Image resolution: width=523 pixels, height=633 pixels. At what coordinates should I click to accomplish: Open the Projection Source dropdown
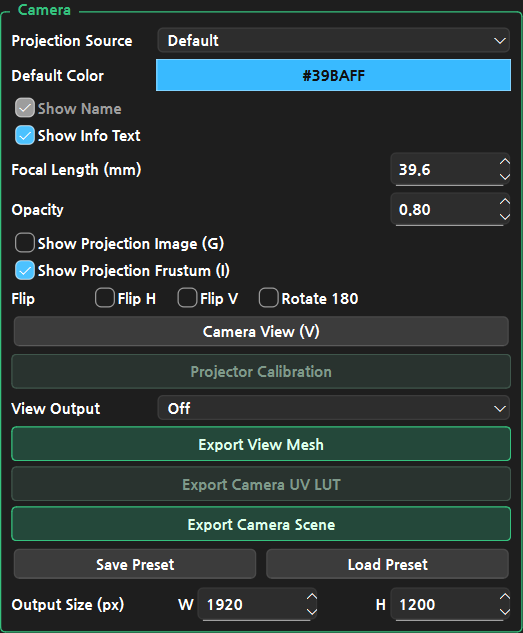click(x=333, y=40)
